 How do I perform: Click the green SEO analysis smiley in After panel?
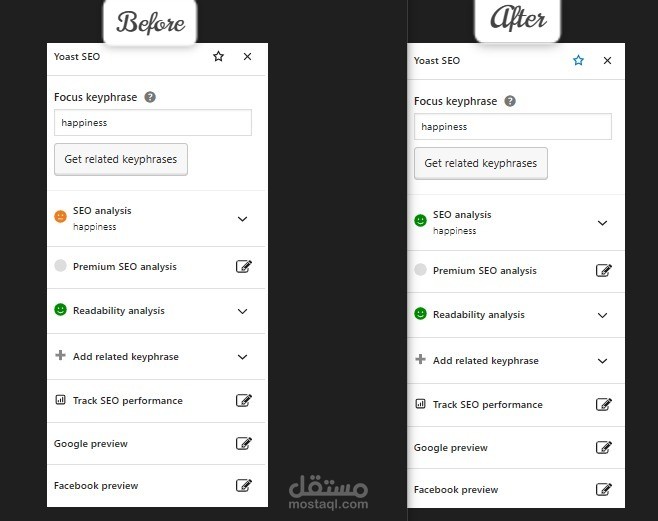(x=420, y=220)
